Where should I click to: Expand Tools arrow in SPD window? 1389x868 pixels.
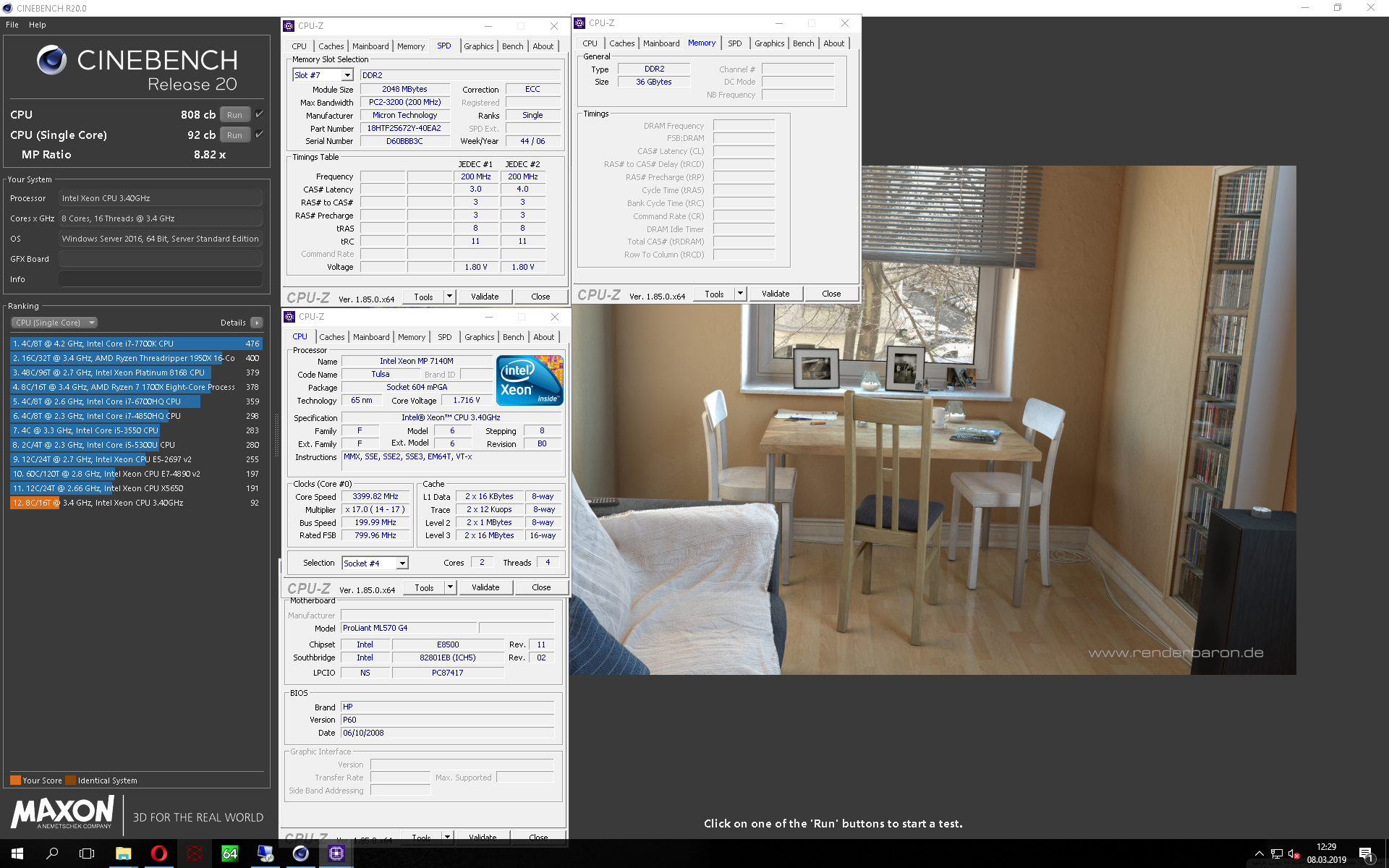[x=449, y=297]
